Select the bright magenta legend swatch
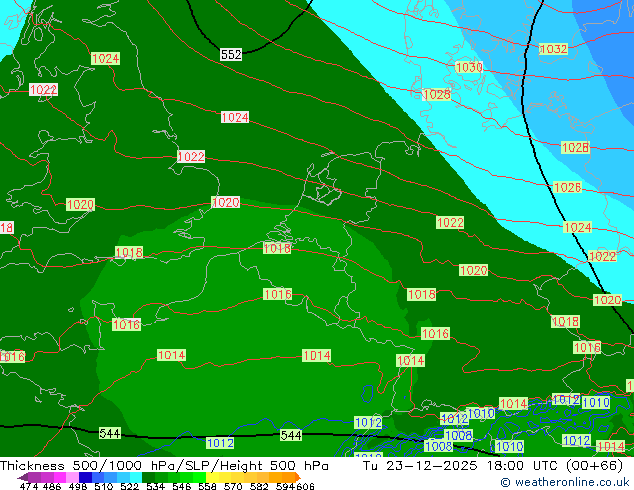This screenshot has width=634, height=490. (x=60, y=477)
